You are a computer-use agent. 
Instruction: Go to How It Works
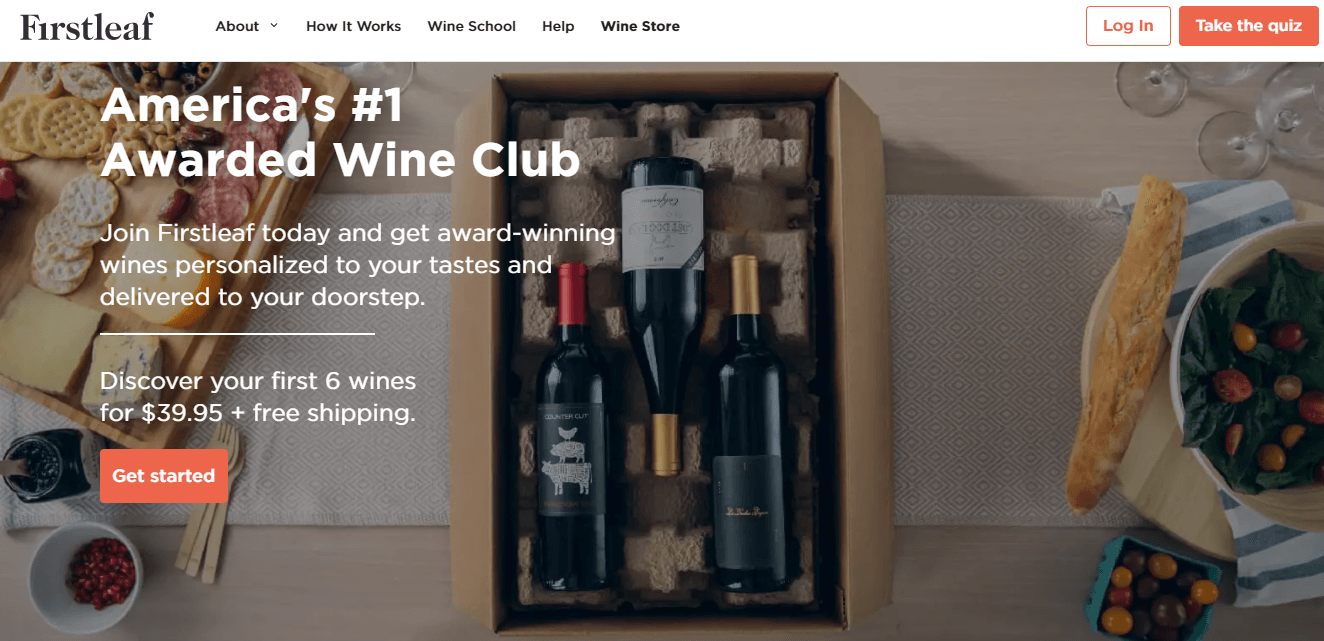tap(353, 26)
